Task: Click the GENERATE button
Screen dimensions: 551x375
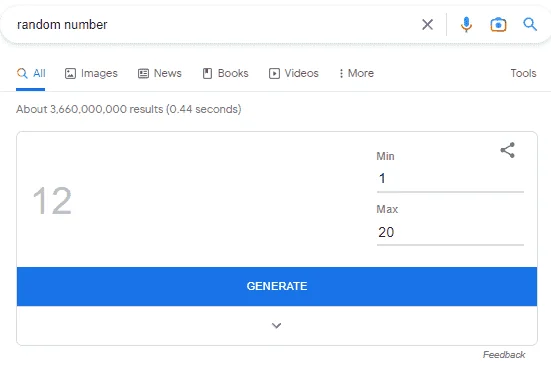Action: (x=277, y=286)
